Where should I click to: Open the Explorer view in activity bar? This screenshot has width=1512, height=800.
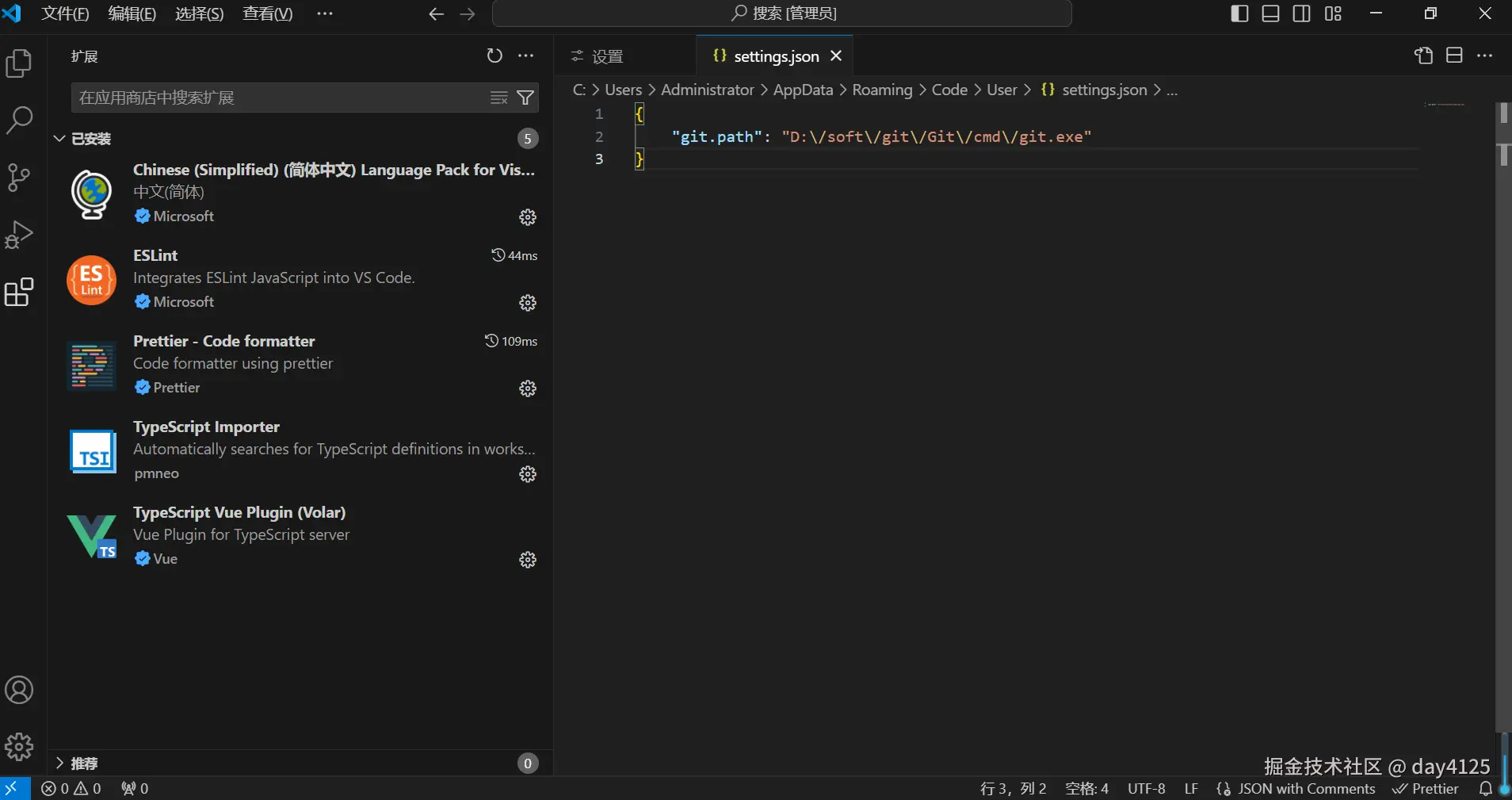click(19, 63)
